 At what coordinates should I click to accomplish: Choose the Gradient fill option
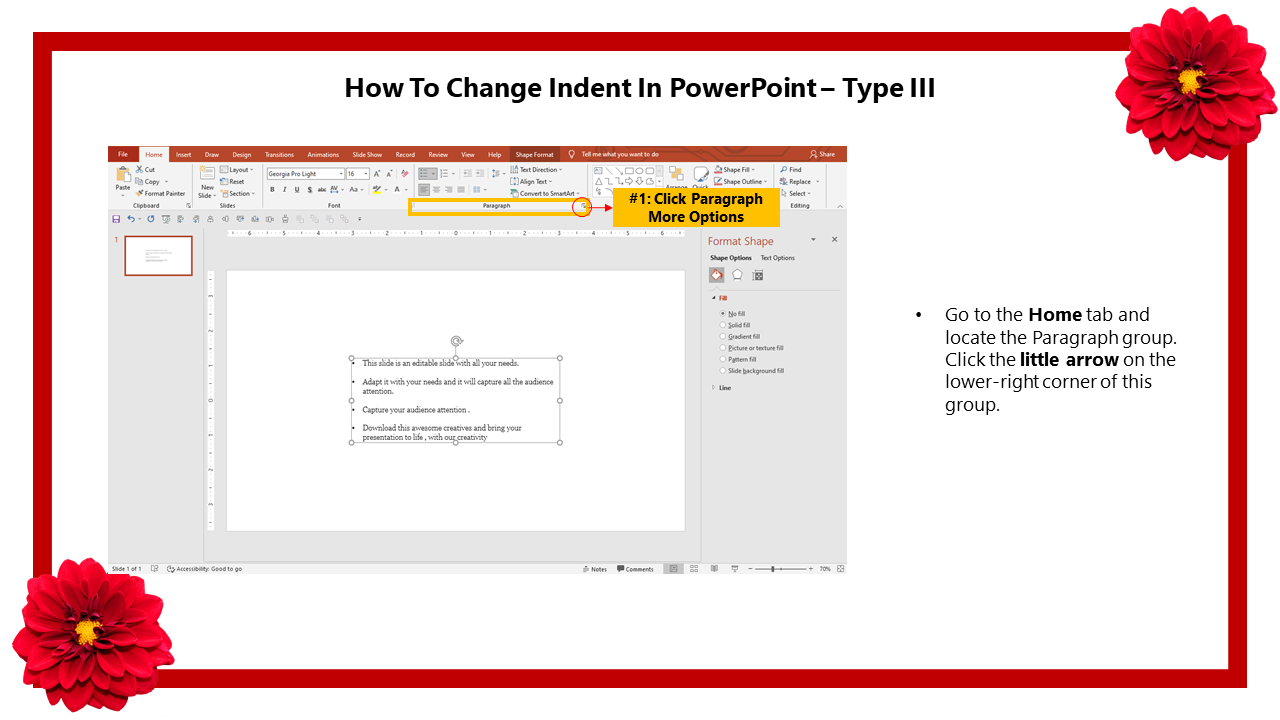click(723, 337)
